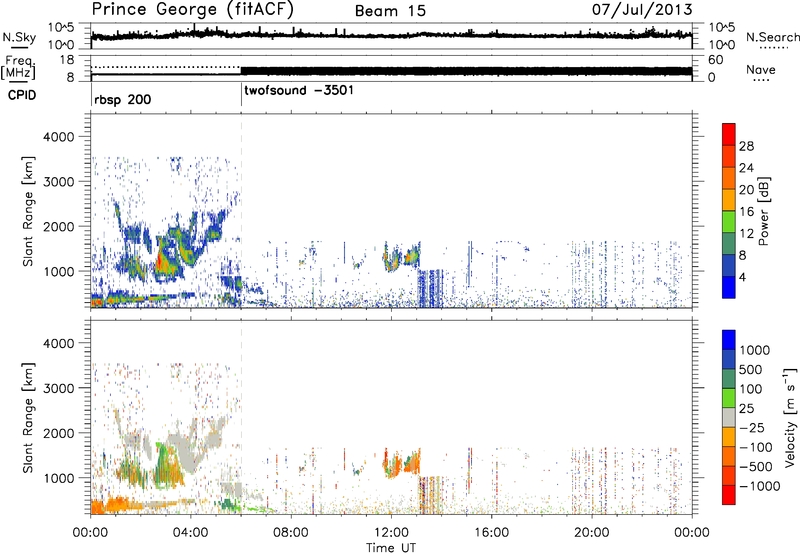Click the '18' tick on the frequency axis
The width and height of the screenshot is (800, 554).
[x=67, y=60]
